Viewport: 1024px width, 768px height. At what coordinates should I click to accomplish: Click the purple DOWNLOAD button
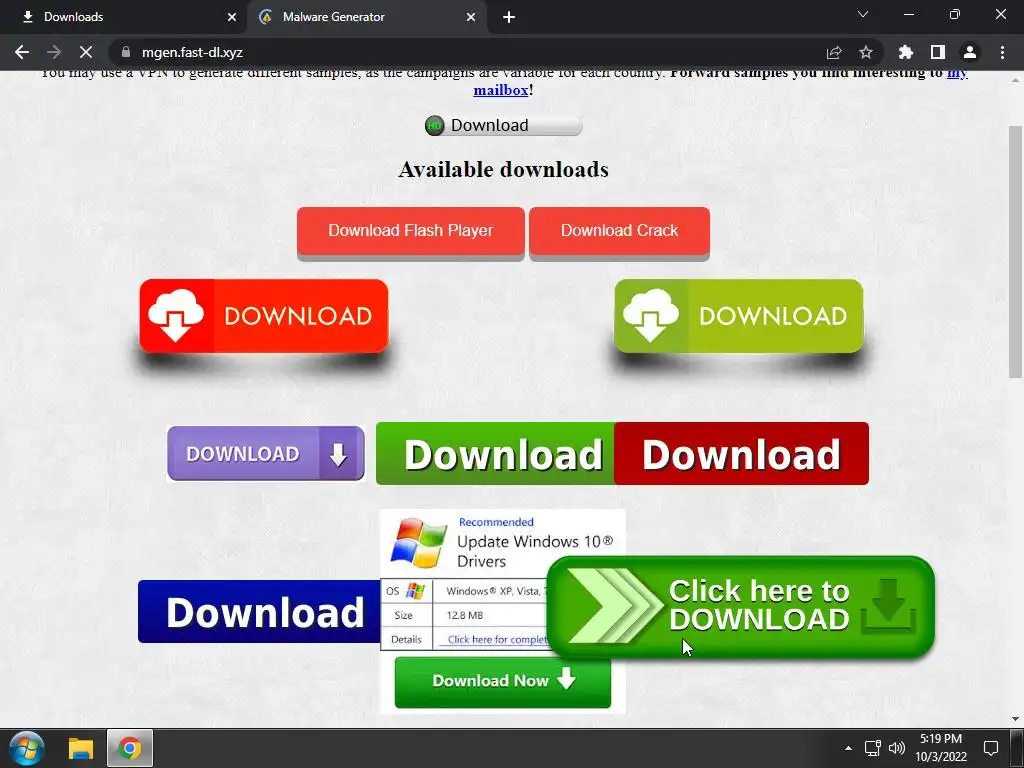(266, 453)
